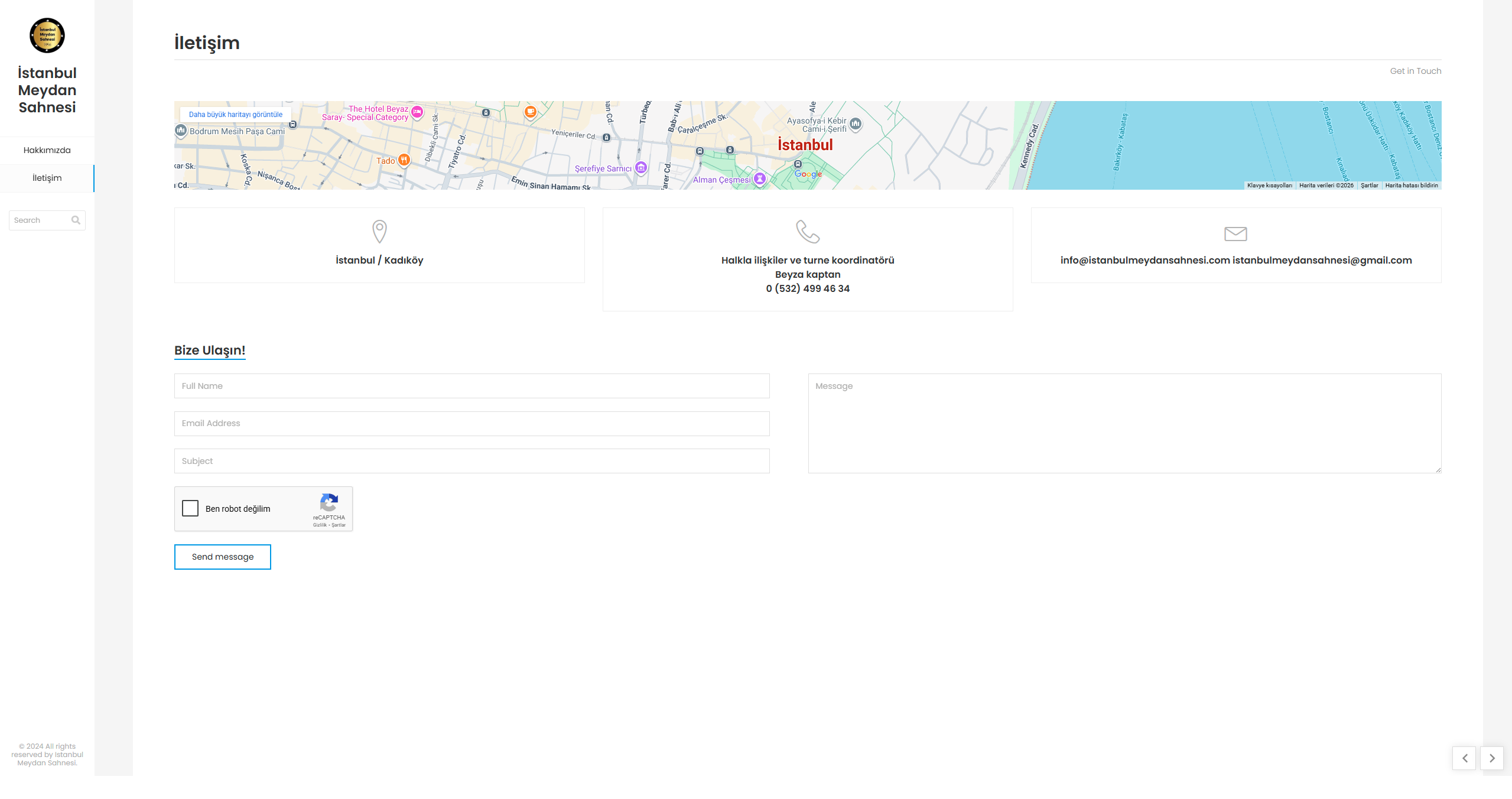
Task: Click the Ayasofya-i Kebir Cami marker icon
Action: [x=856, y=124]
